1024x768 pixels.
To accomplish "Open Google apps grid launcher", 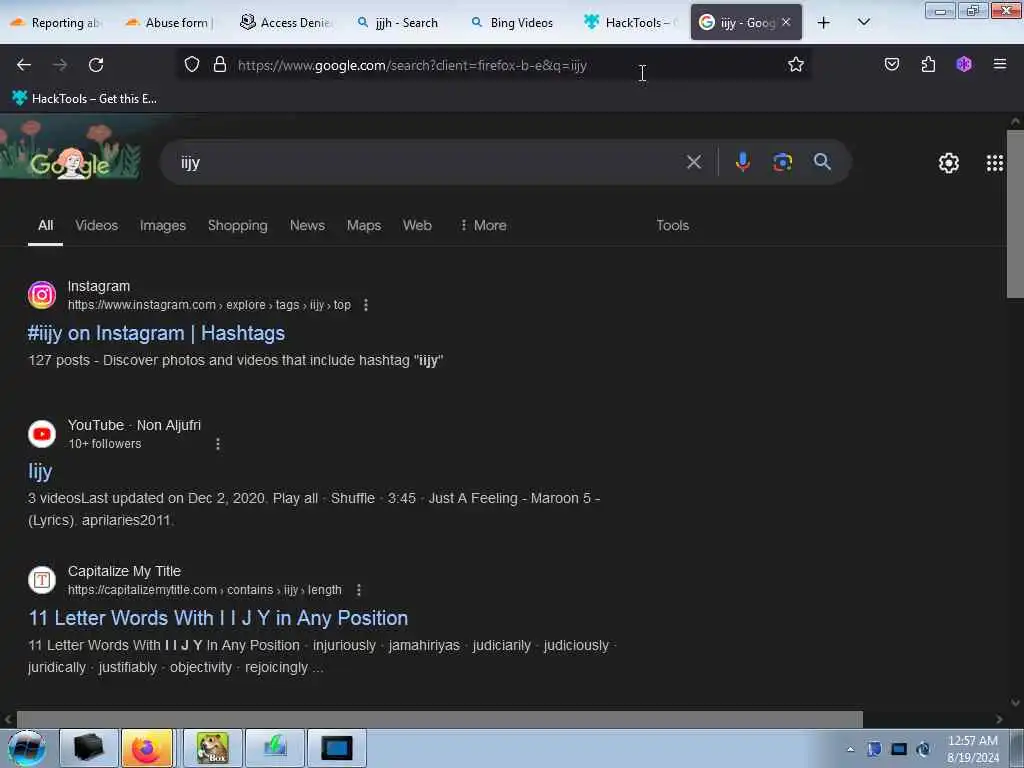I will pyautogui.click(x=995, y=163).
